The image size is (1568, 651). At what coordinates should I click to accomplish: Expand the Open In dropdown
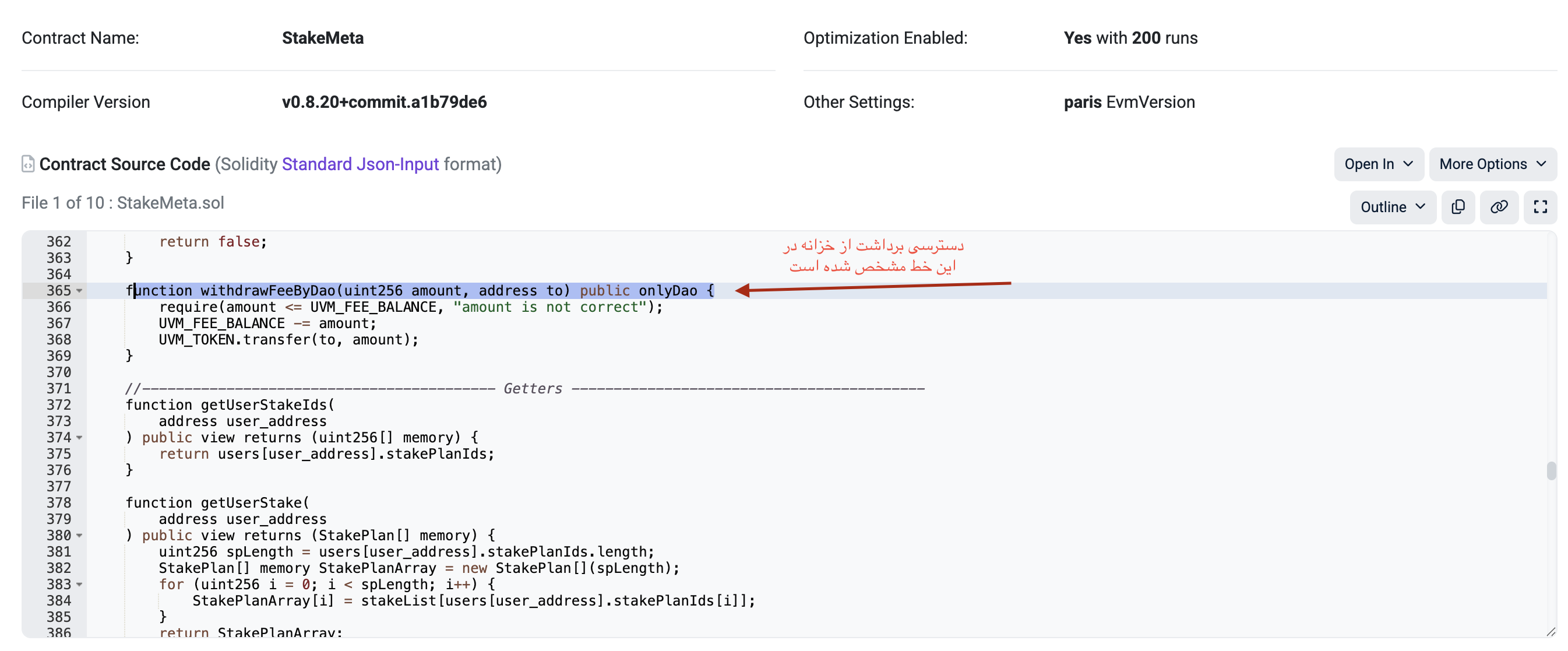pos(1378,164)
